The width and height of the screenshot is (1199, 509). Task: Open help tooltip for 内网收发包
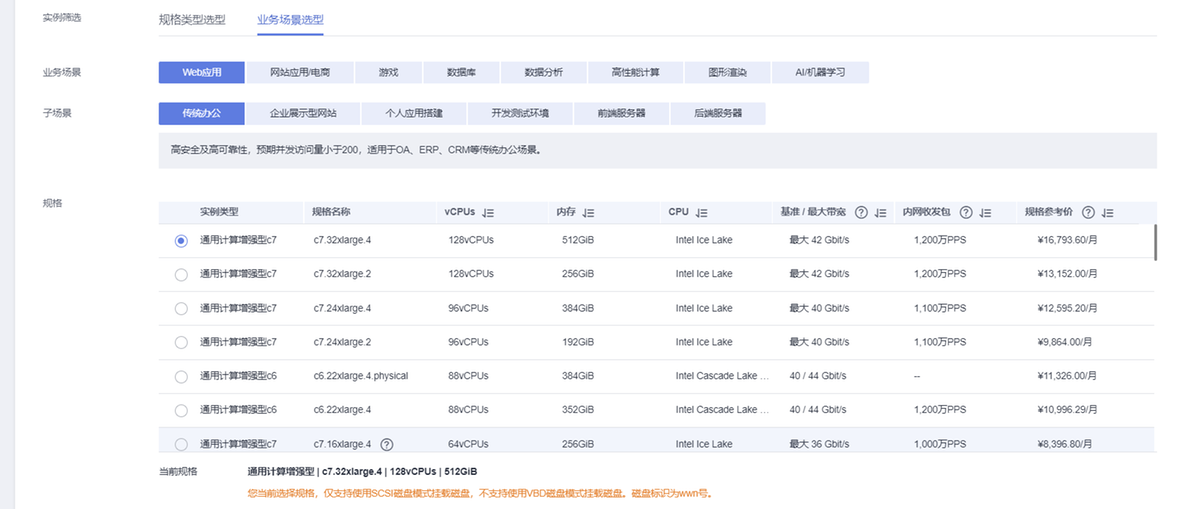coord(966,212)
